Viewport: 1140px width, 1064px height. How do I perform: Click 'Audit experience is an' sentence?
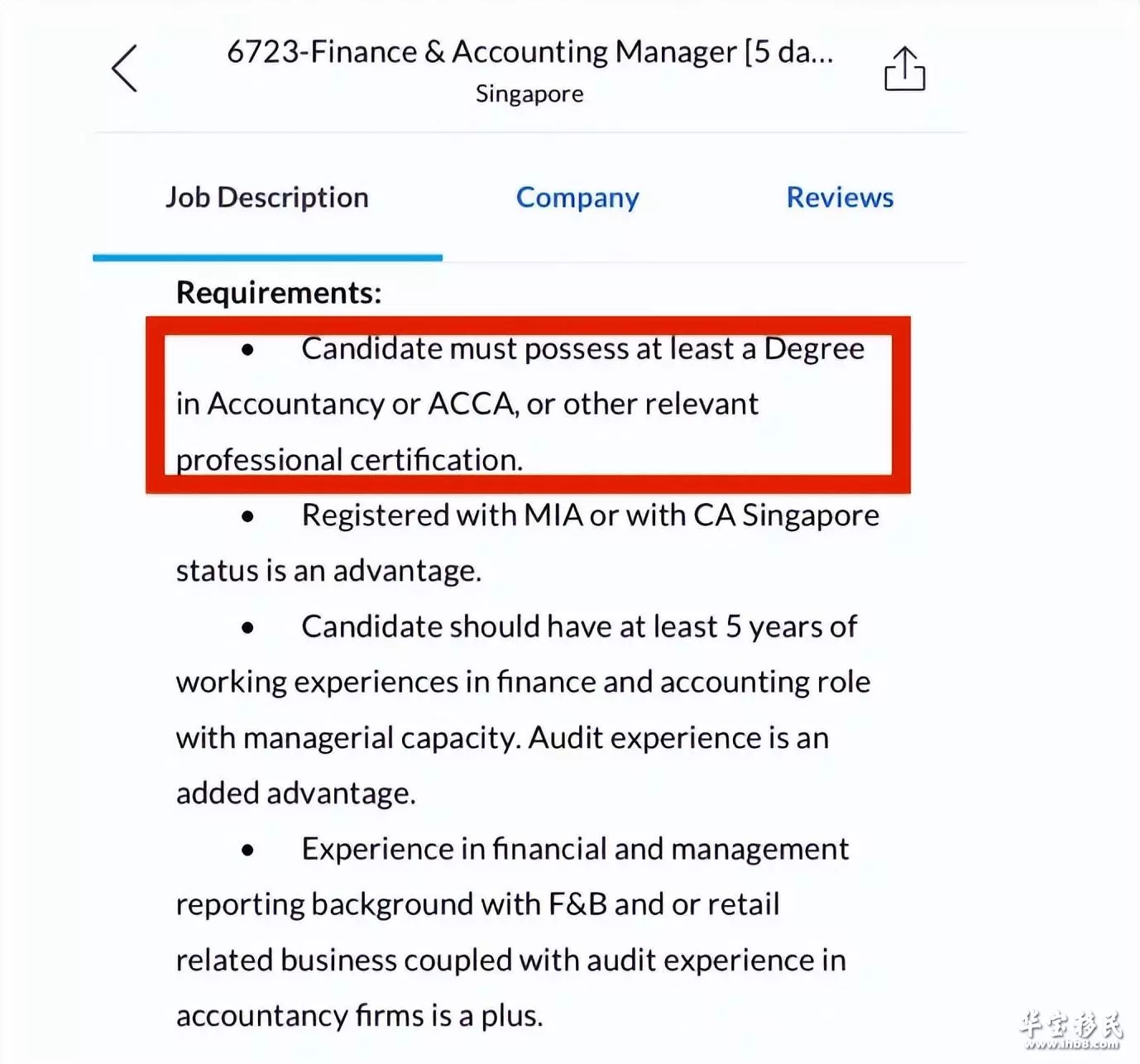678,738
